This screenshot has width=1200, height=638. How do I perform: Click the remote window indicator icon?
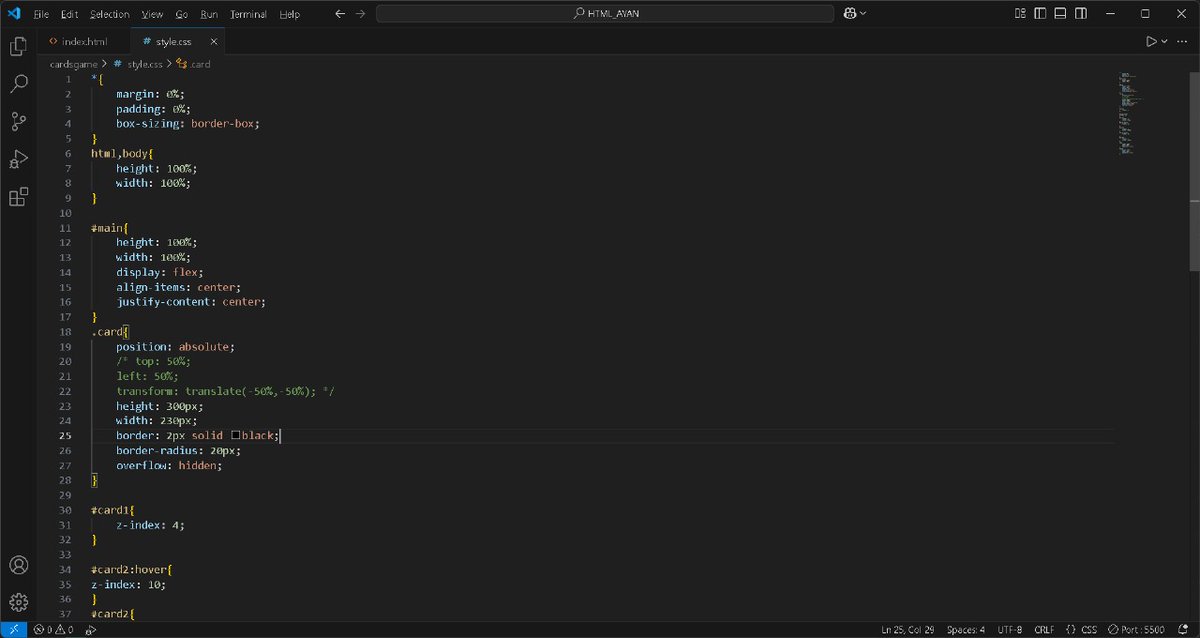pyautogui.click(x=13, y=630)
